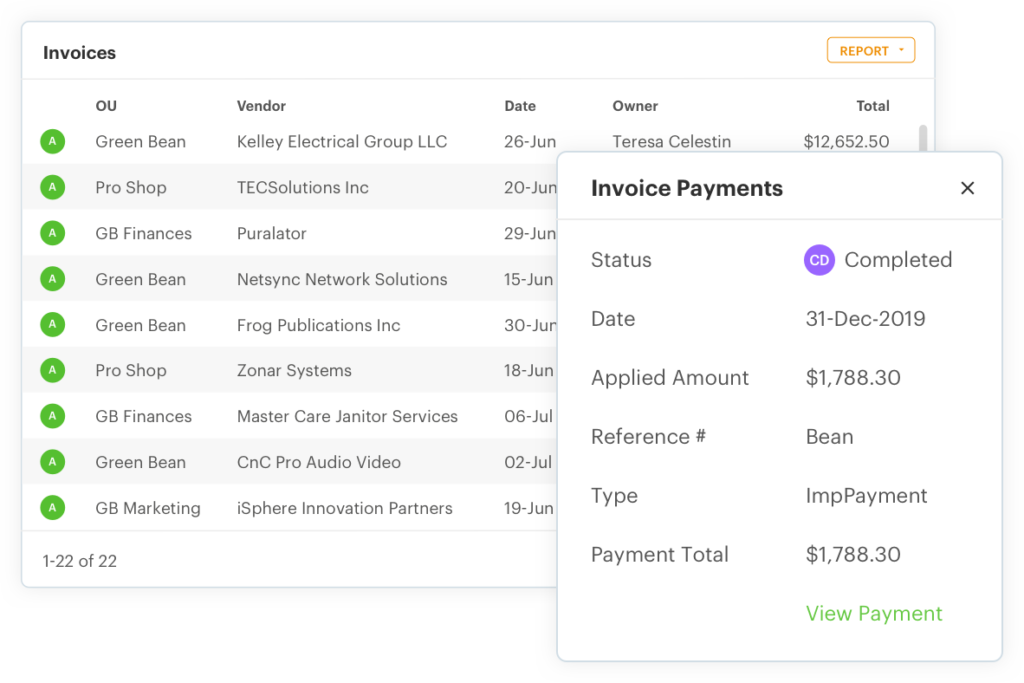1024x683 pixels.
Task: Click the green badge on Zonar Systems row
Action: tap(52, 371)
